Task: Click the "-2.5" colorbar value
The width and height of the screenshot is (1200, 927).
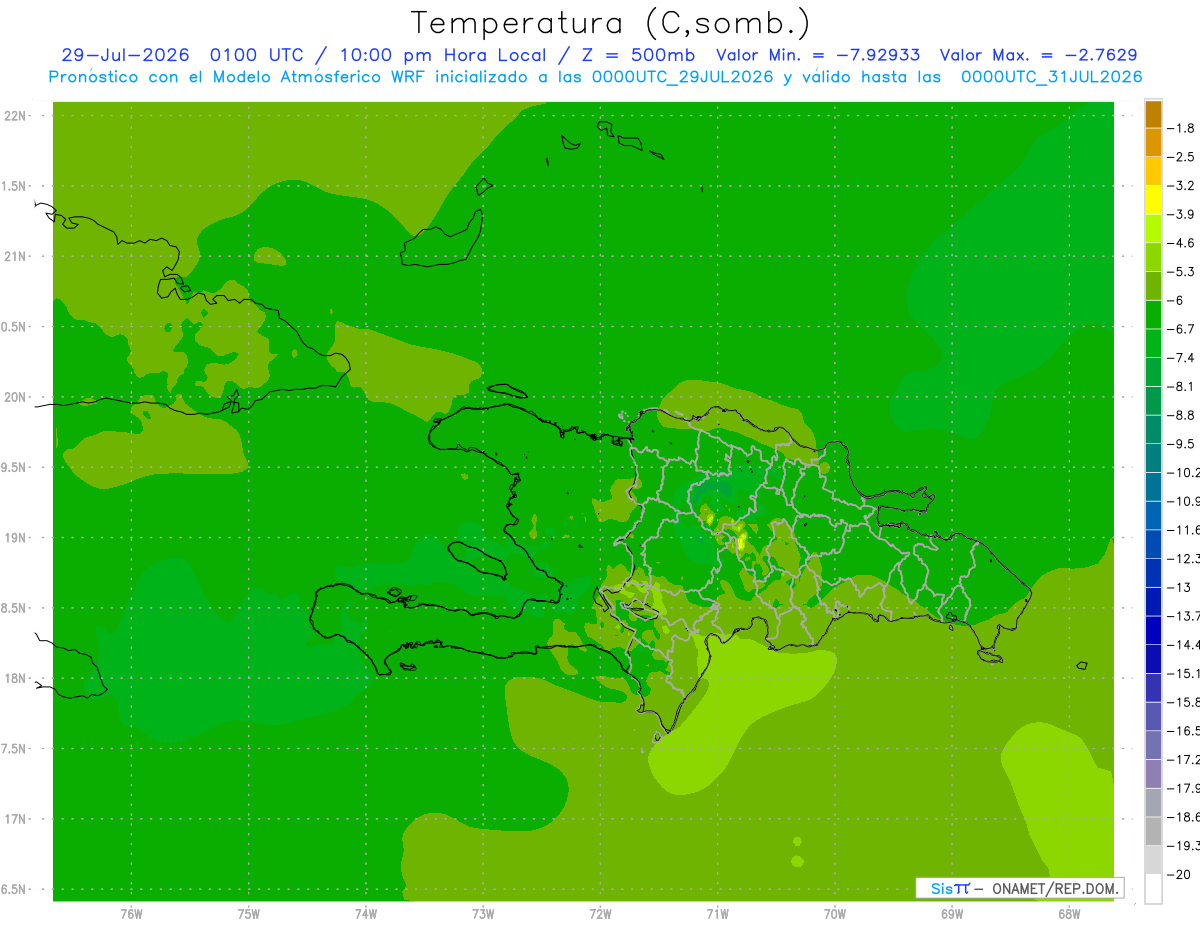Action: [x=1181, y=157]
